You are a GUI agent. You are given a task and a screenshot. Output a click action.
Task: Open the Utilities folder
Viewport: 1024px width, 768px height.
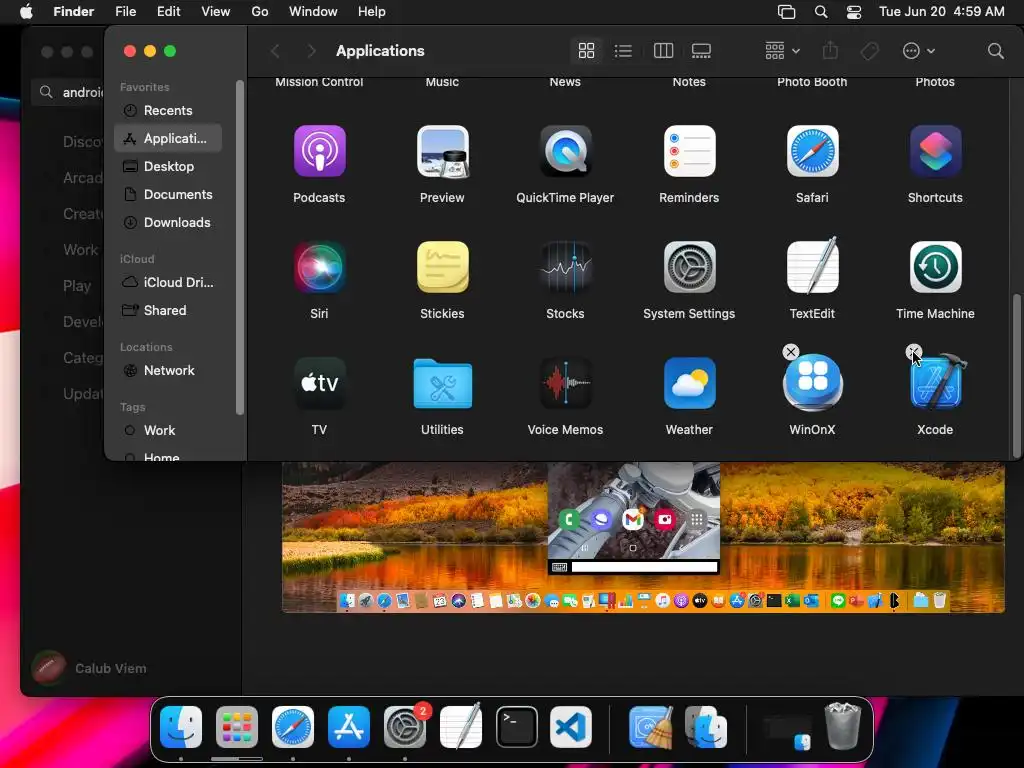pos(443,383)
